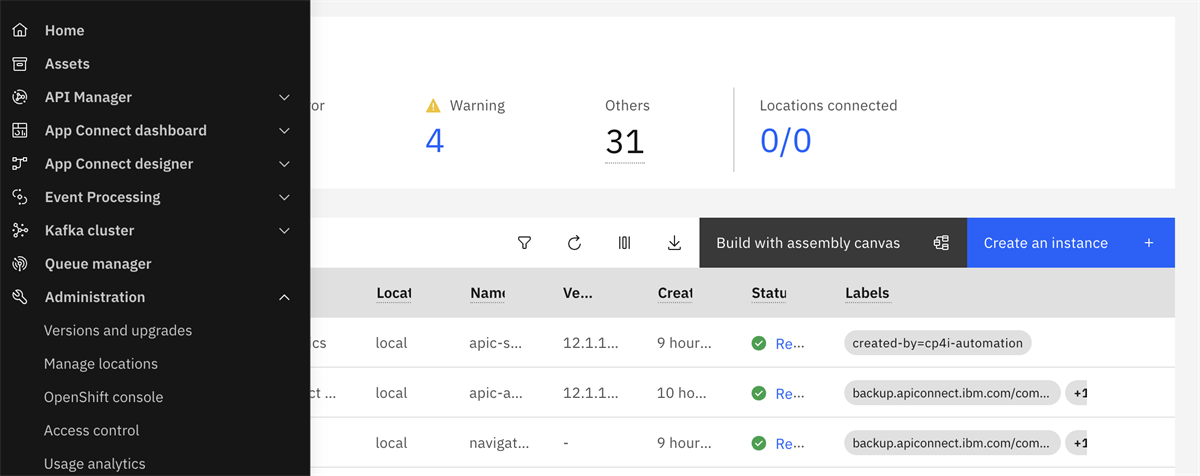Screen dimensions: 1200x476
Task: Click the Warning count 4
Action: coord(434,141)
